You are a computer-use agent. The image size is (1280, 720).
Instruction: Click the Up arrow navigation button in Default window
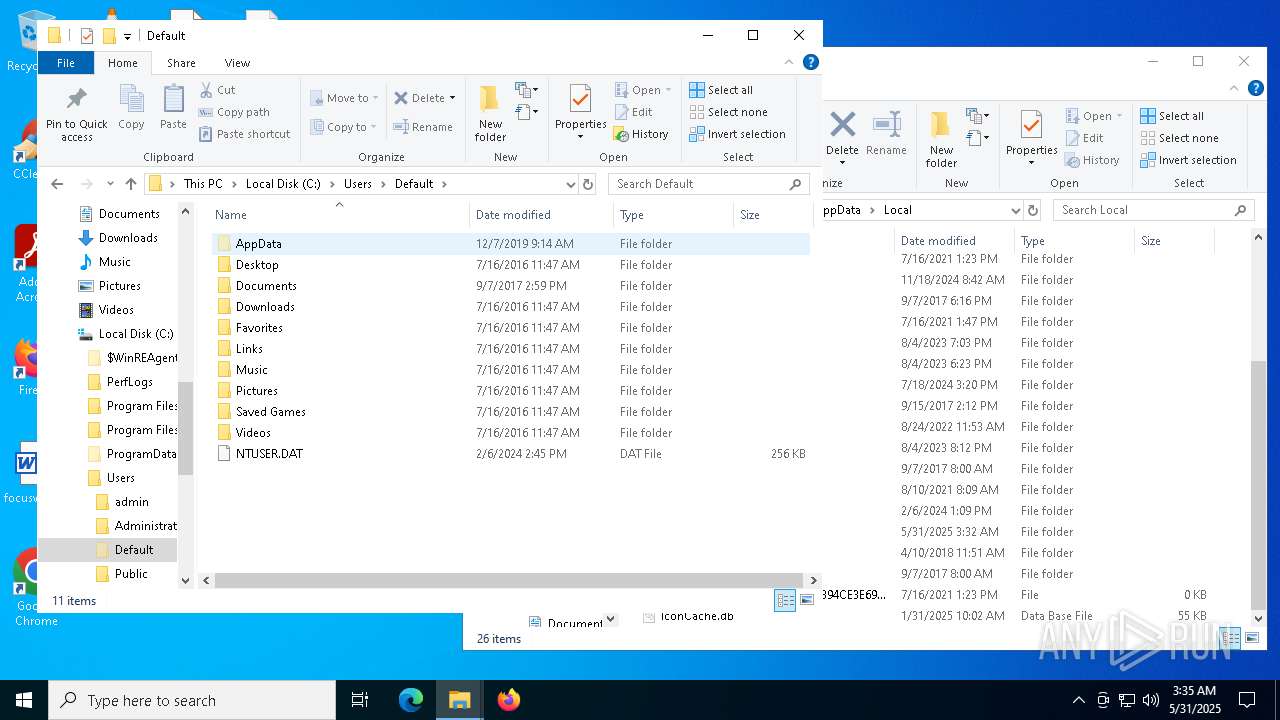click(131, 184)
